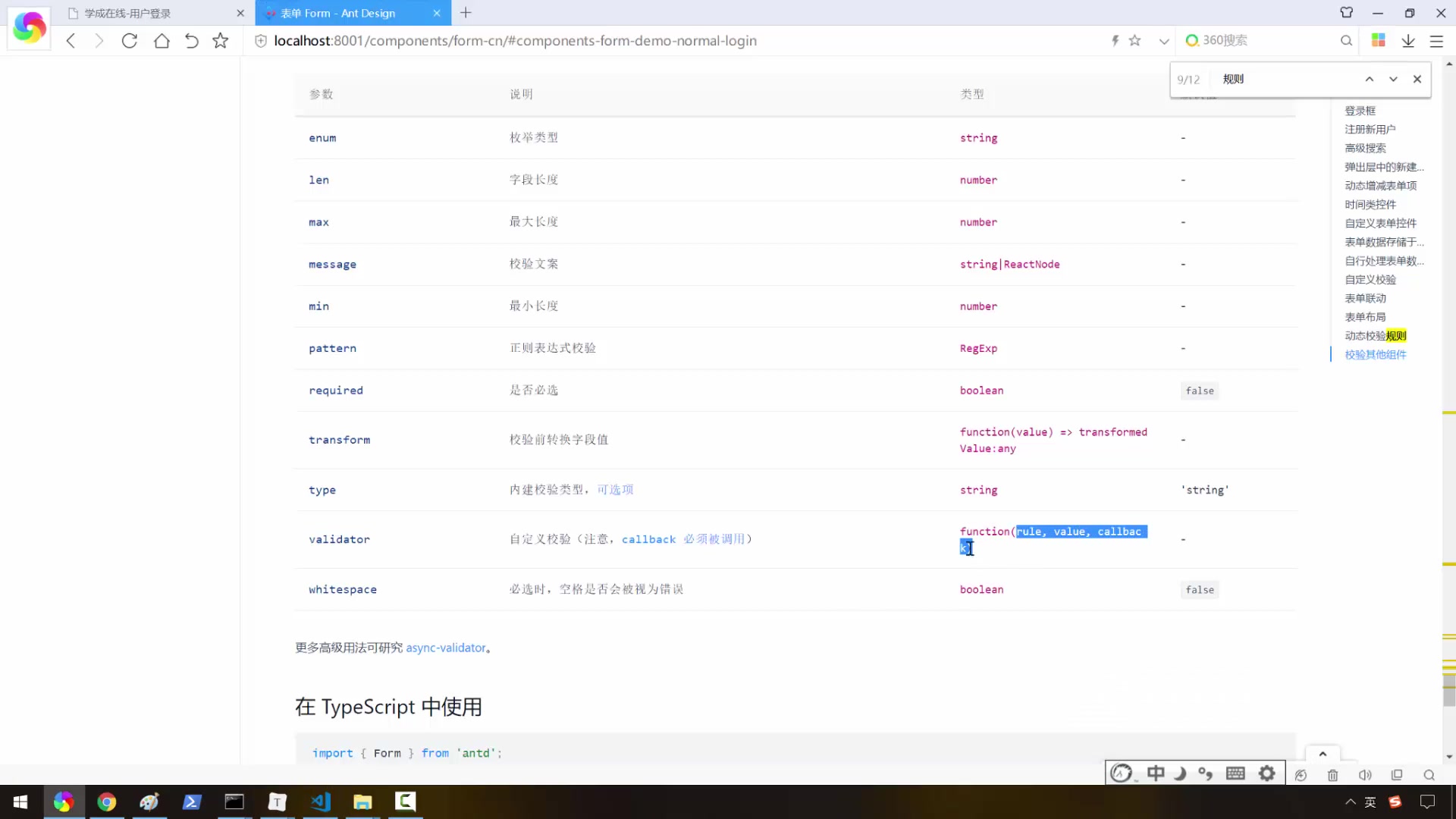Image resolution: width=1456 pixels, height=819 pixels.
Task: Open the callback 必须被调用 link
Action: coord(682,539)
